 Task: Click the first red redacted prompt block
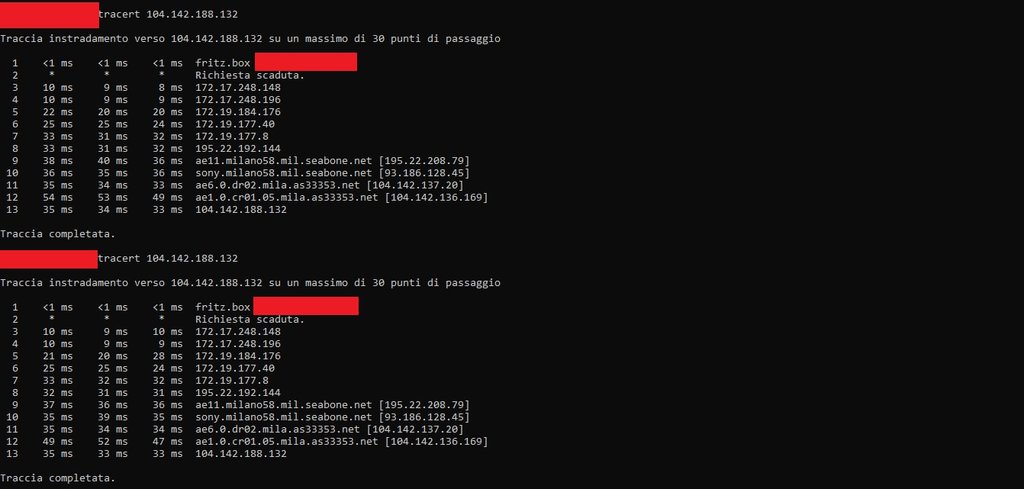click(x=50, y=14)
